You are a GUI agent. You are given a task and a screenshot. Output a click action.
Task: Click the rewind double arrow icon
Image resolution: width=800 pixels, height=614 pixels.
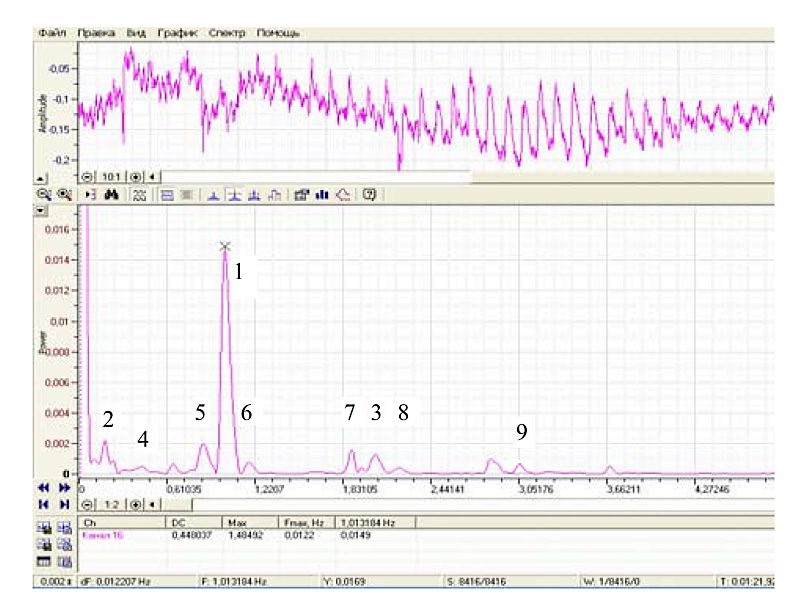43,487
